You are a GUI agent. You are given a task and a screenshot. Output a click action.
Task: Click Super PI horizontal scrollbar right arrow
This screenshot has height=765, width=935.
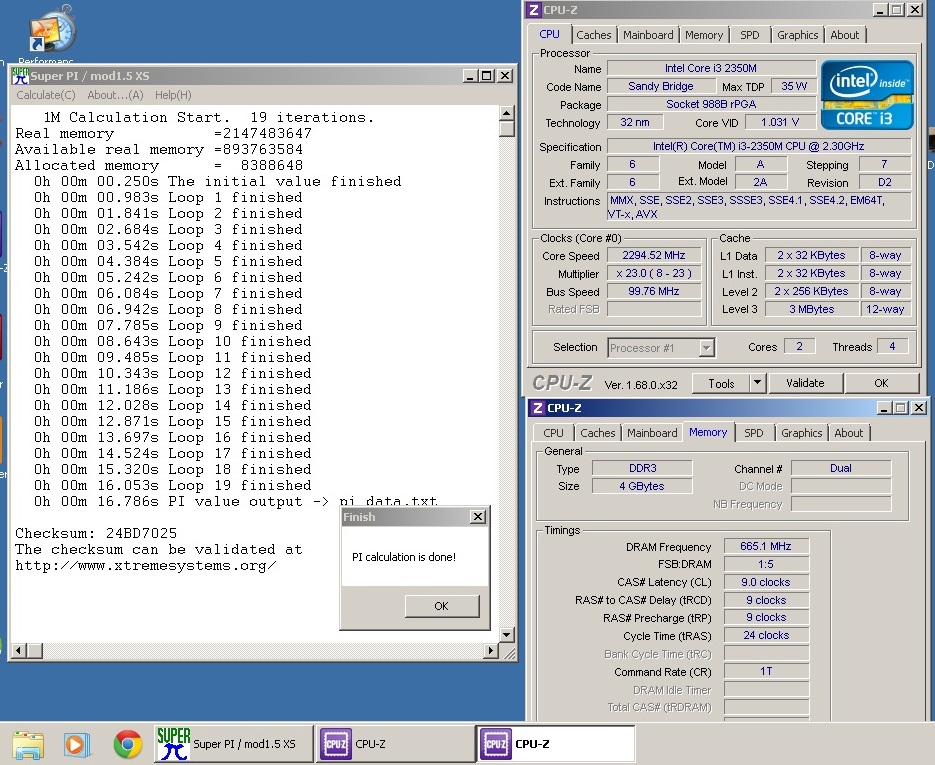point(491,651)
